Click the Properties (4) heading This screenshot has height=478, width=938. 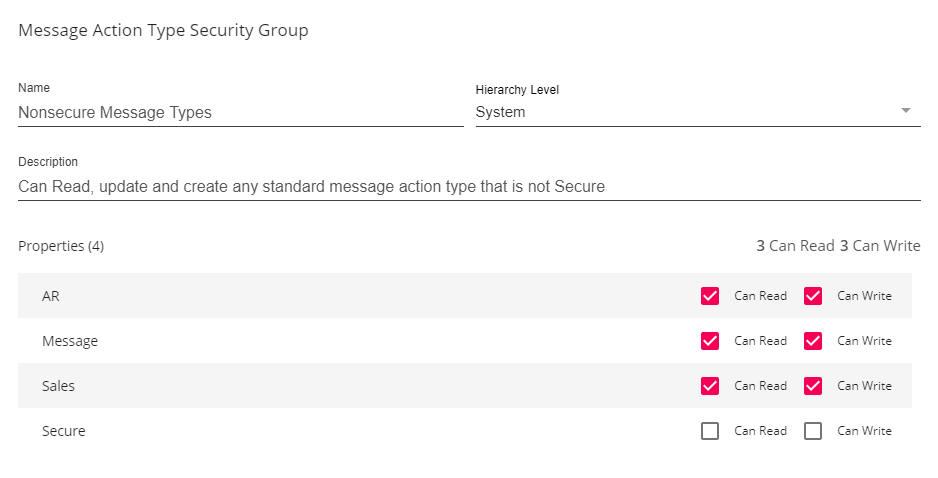(x=61, y=246)
